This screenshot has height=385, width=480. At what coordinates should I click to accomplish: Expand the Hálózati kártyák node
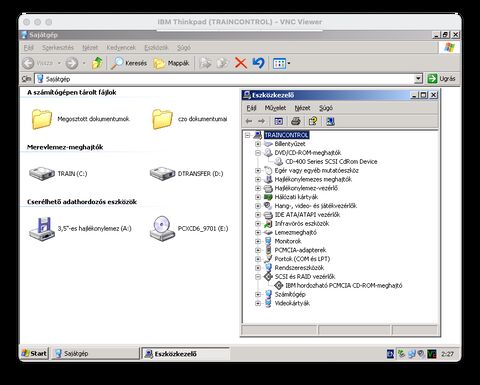click(258, 197)
